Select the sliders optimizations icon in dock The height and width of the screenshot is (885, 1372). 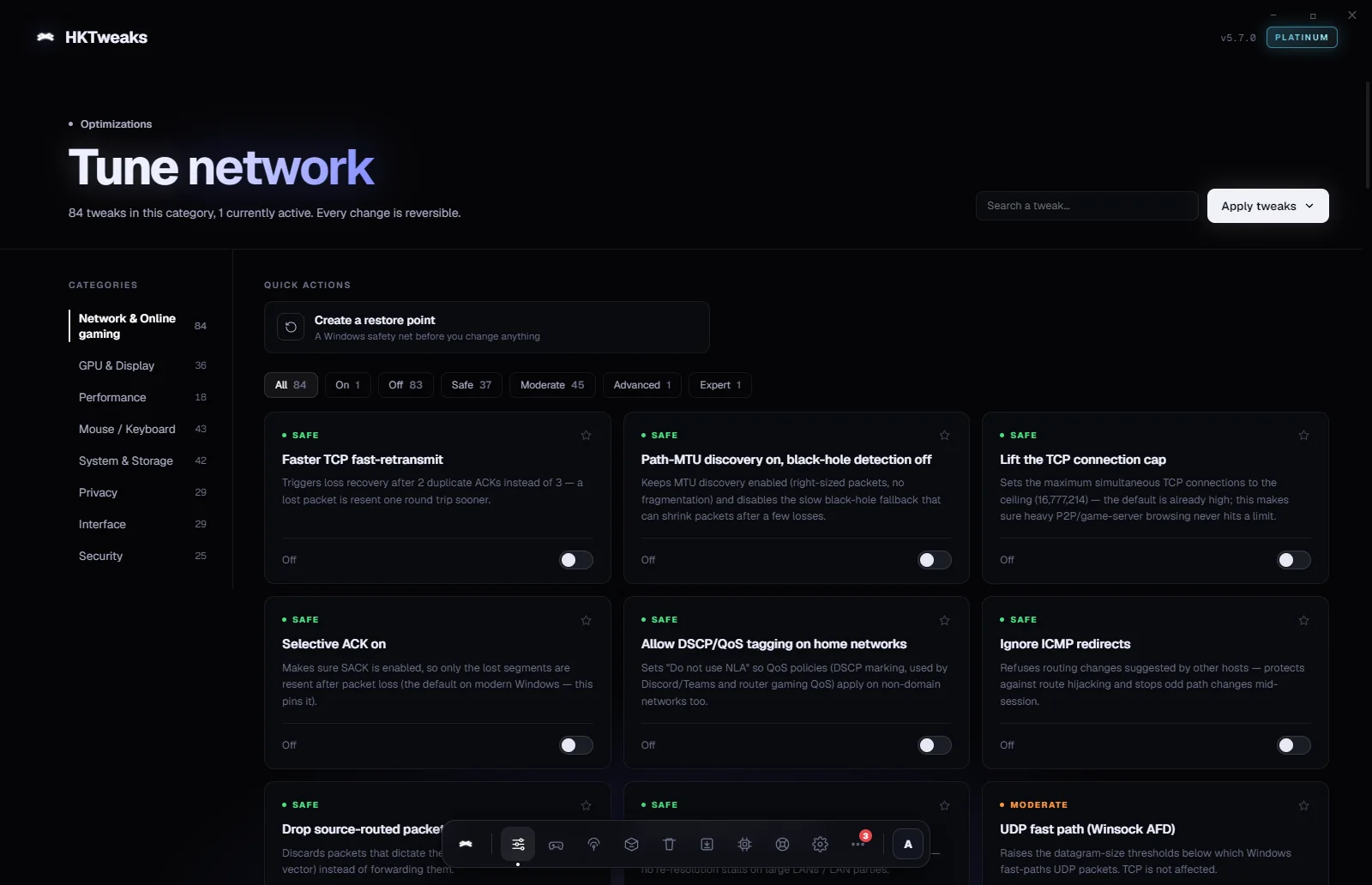(x=518, y=844)
